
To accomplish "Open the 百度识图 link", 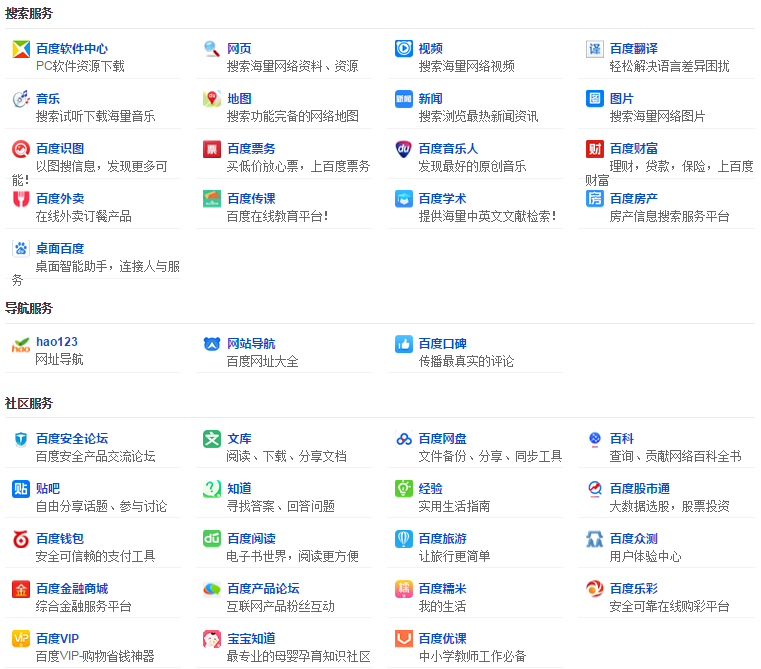I will pos(60,149).
